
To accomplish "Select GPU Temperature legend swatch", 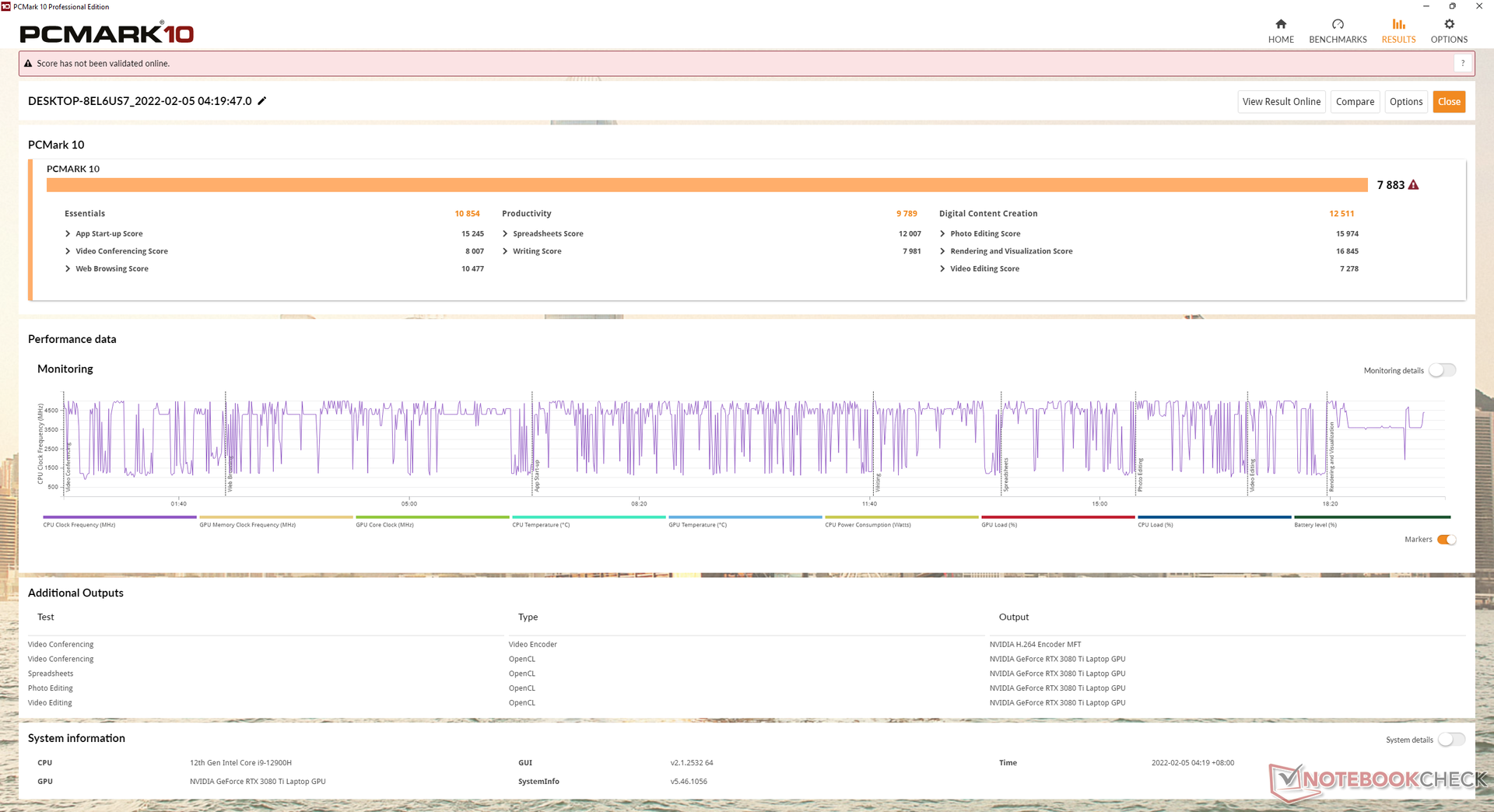I will pos(745,517).
